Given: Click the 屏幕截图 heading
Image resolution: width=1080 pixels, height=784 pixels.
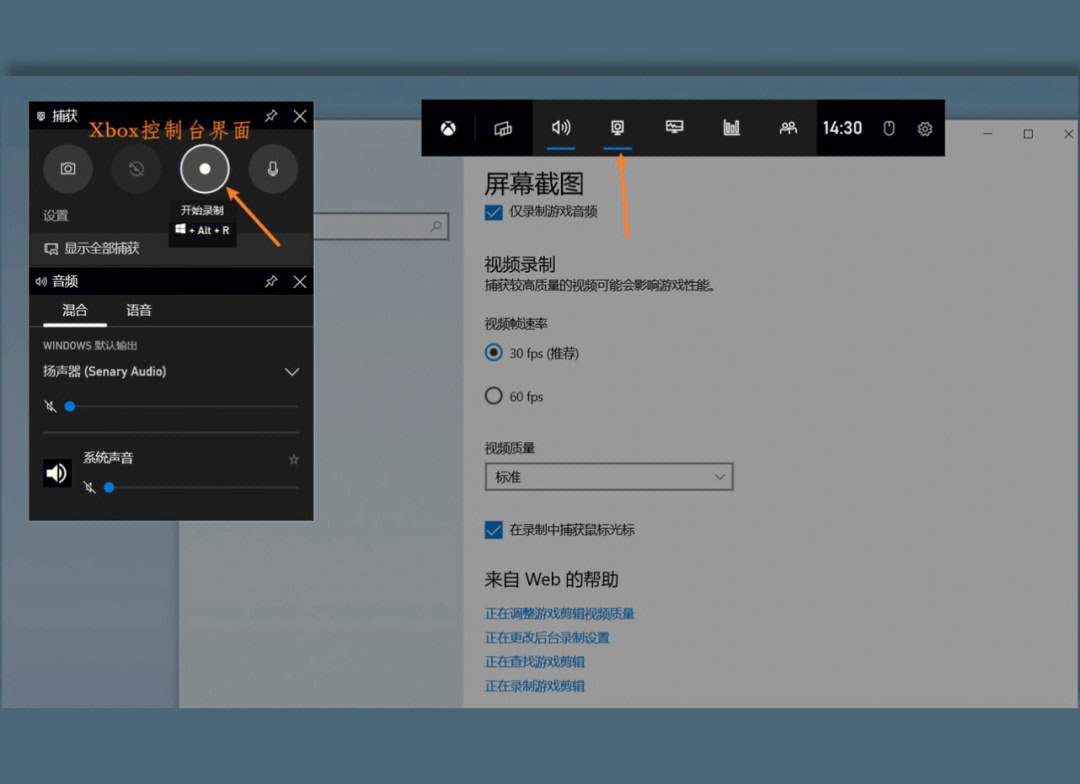Looking at the screenshot, I should 534,184.
